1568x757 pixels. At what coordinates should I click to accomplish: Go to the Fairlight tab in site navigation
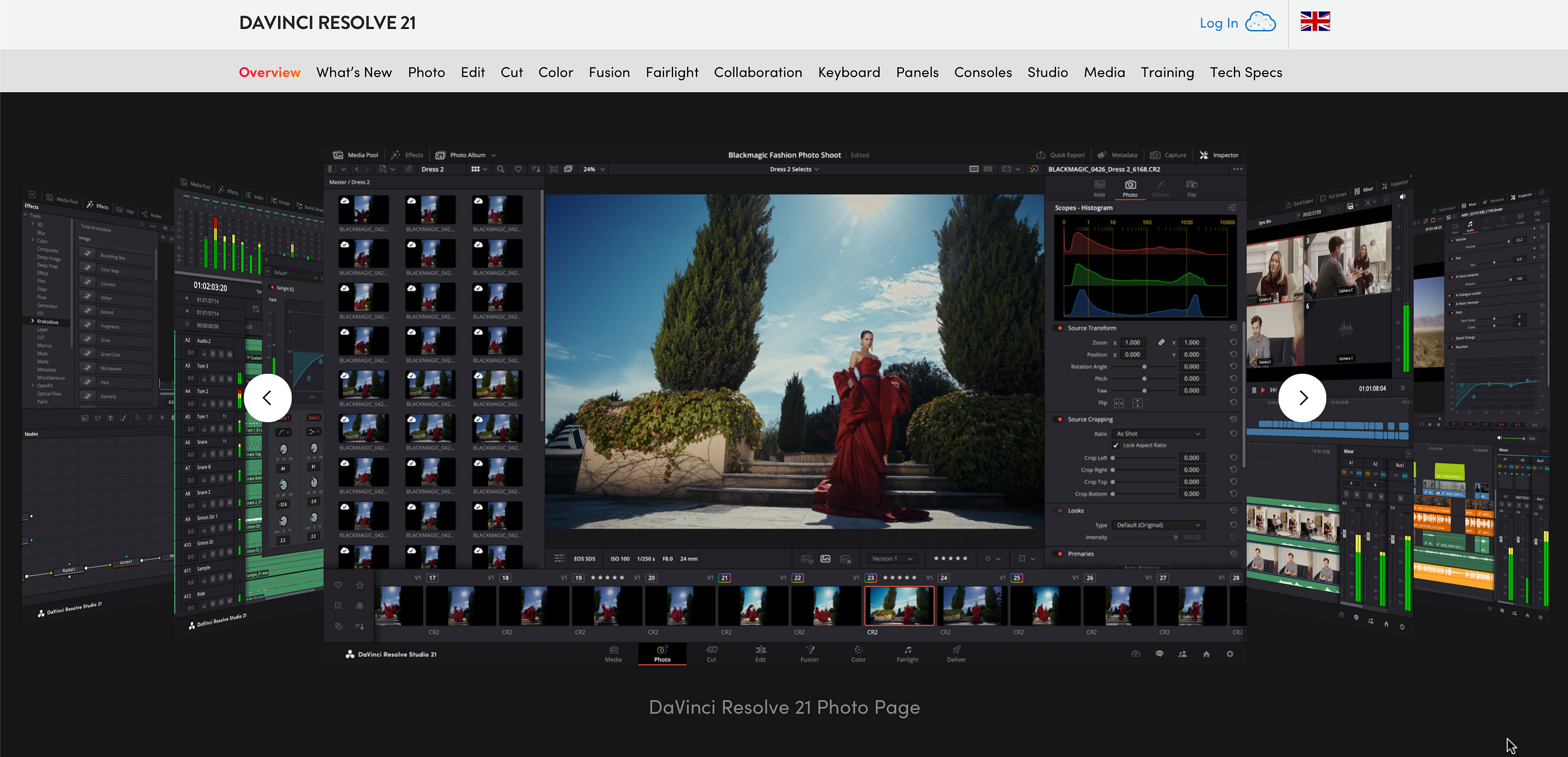pyautogui.click(x=672, y=72)
